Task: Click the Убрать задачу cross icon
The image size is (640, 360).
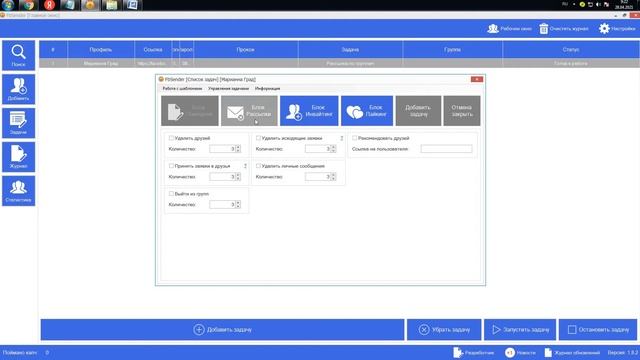Action: tap(424, 329)
